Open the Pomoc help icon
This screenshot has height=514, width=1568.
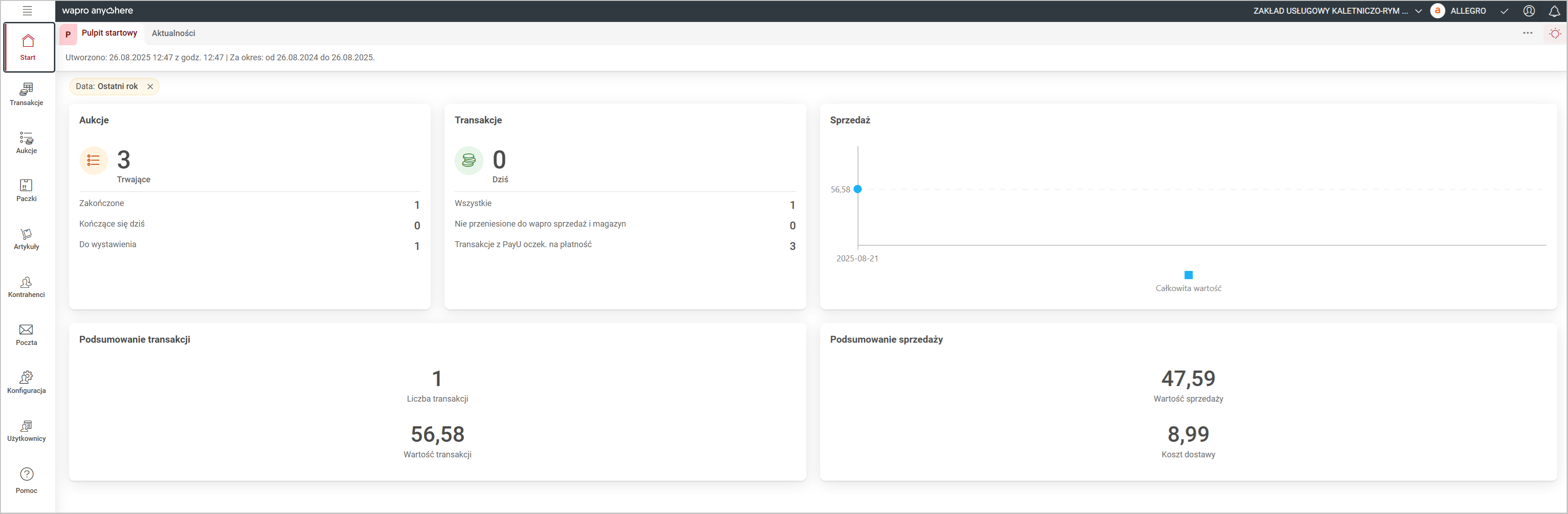point(26,480)
